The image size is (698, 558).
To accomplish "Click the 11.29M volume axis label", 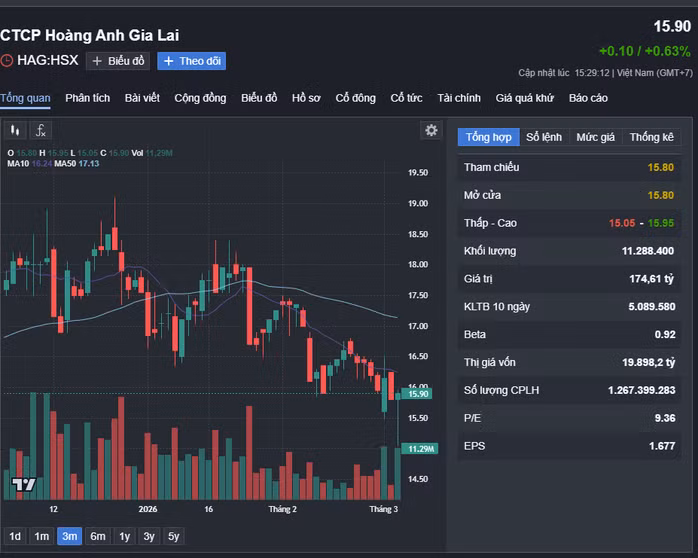I will (x=420, y=449).
